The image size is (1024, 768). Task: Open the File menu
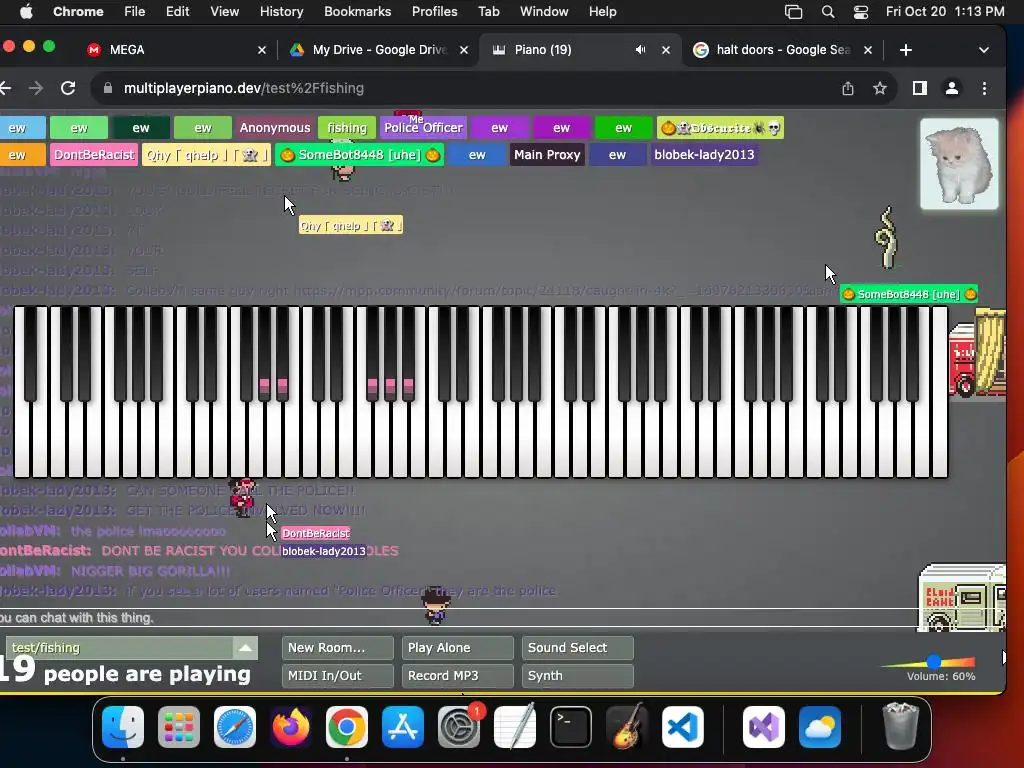[x=135, y=12]
